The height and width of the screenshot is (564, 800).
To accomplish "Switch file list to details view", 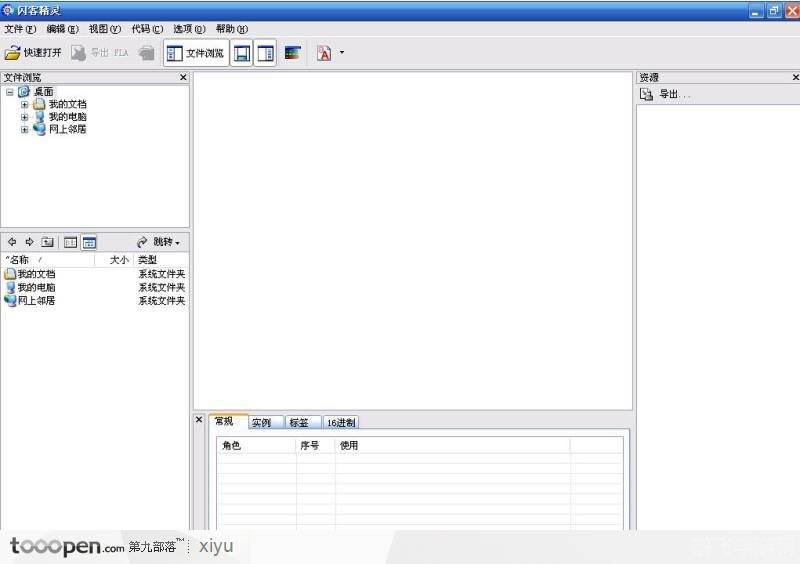I will pyautogui.click(x=89, y=242).
